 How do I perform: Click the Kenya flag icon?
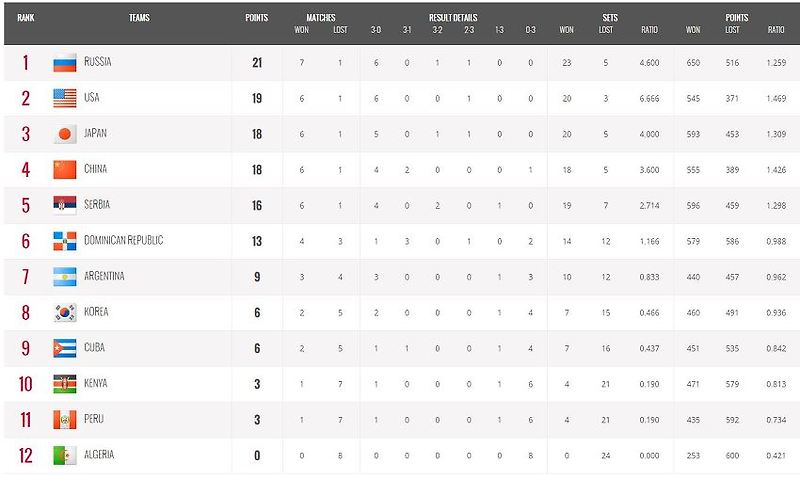click(x=65, y=384)
